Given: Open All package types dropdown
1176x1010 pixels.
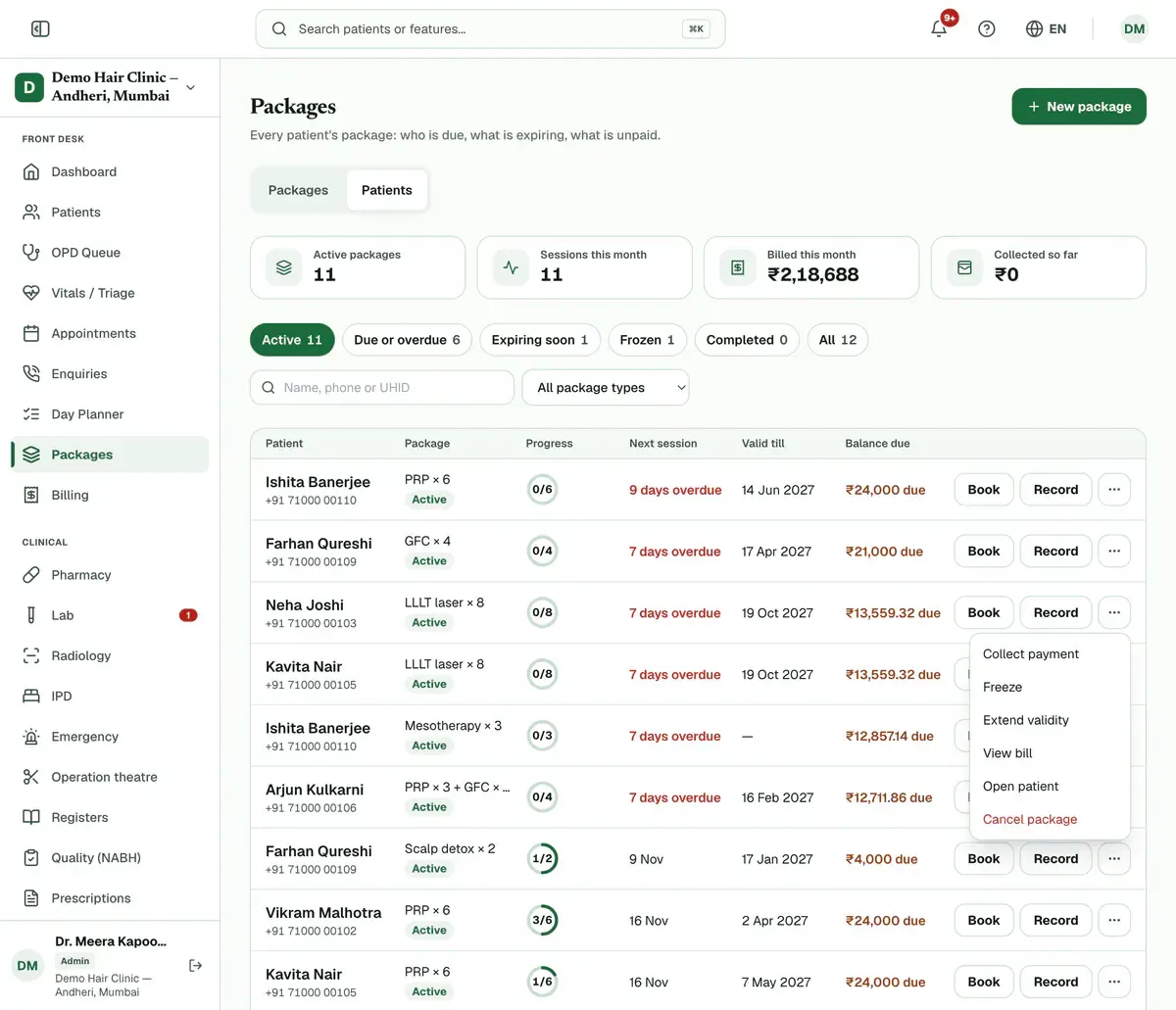Looking at the screenshot, I should (x=606, y=388).
